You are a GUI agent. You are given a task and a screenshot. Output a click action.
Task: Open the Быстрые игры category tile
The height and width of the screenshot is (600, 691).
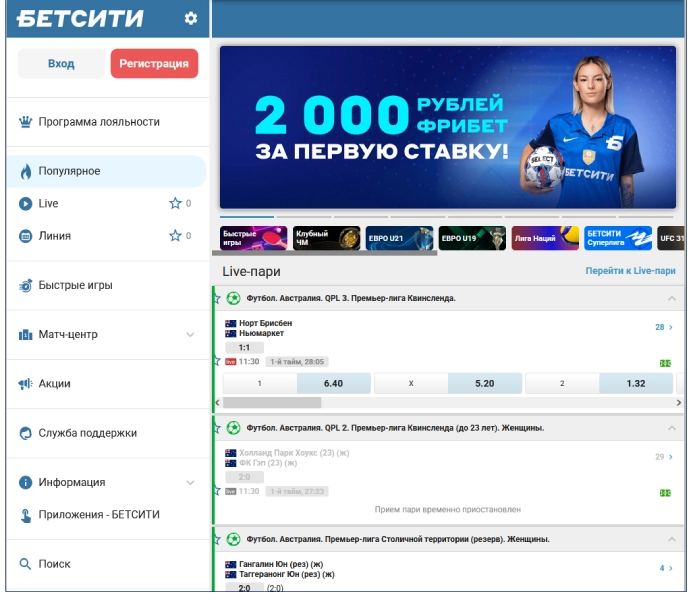click(253, 238)
